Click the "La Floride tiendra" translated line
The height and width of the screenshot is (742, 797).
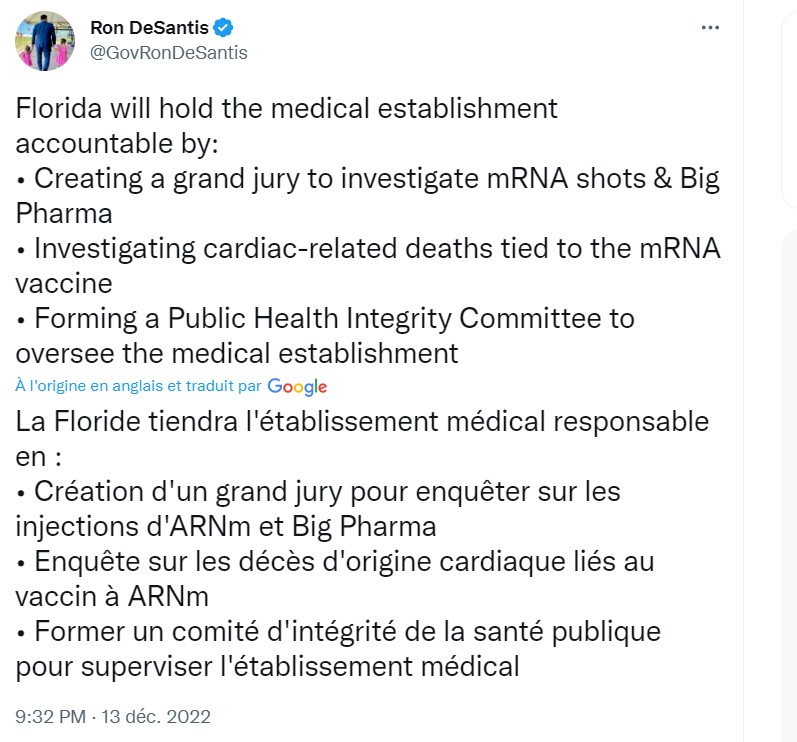pos(362,421)
